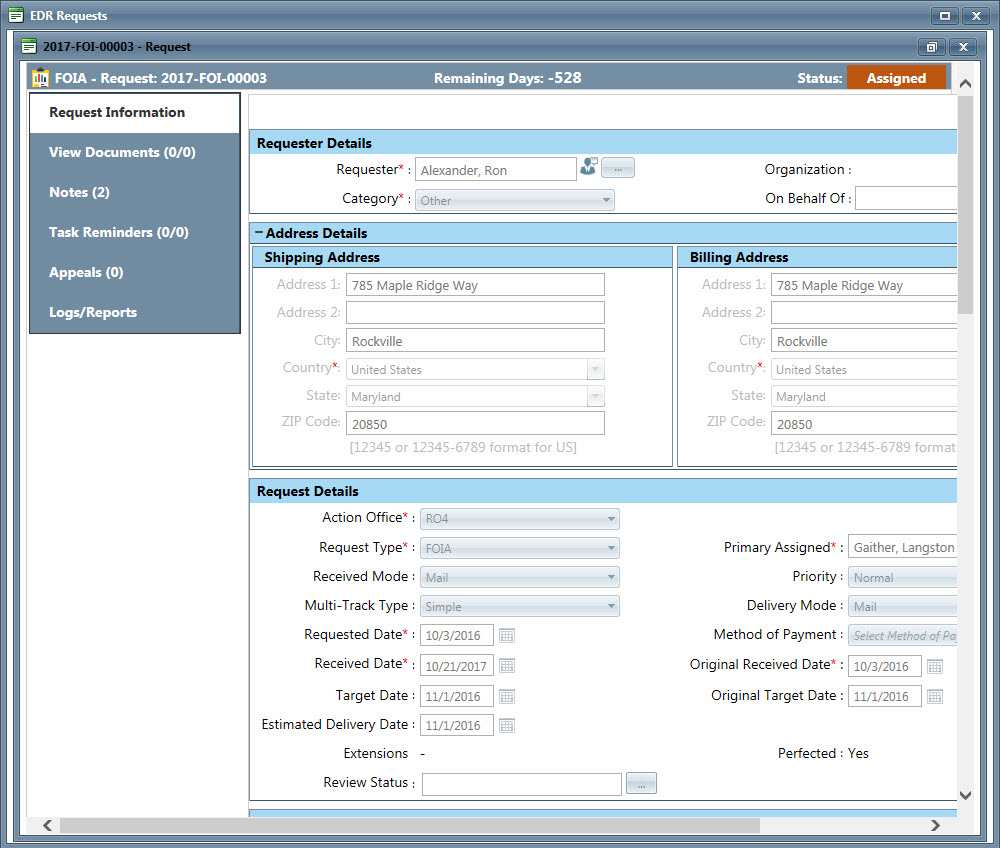Click the FOIA request icon in header
The height and width of the screenshot is (848, 1000).
point(40,78)
